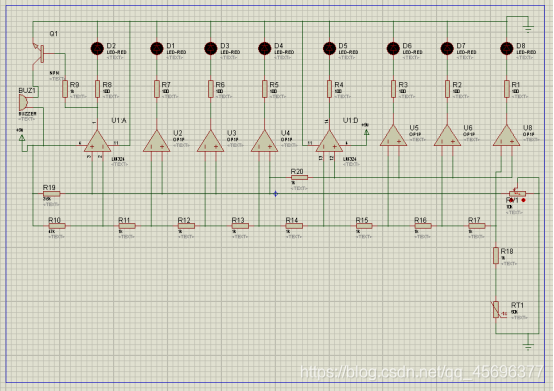Click the R19 resistor

pos(52,194)
